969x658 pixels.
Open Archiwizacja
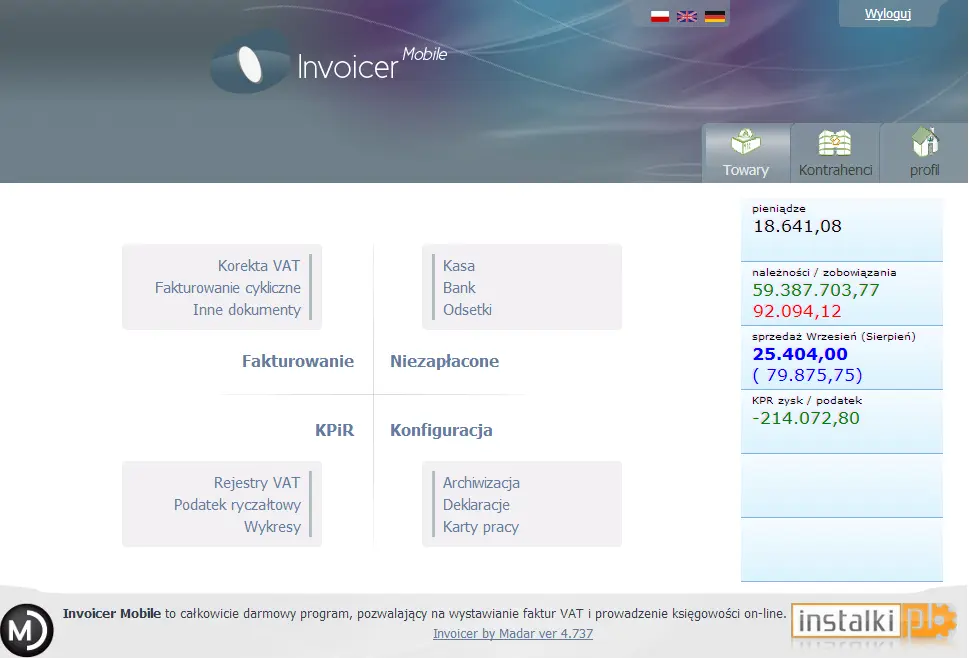point(481,483)
